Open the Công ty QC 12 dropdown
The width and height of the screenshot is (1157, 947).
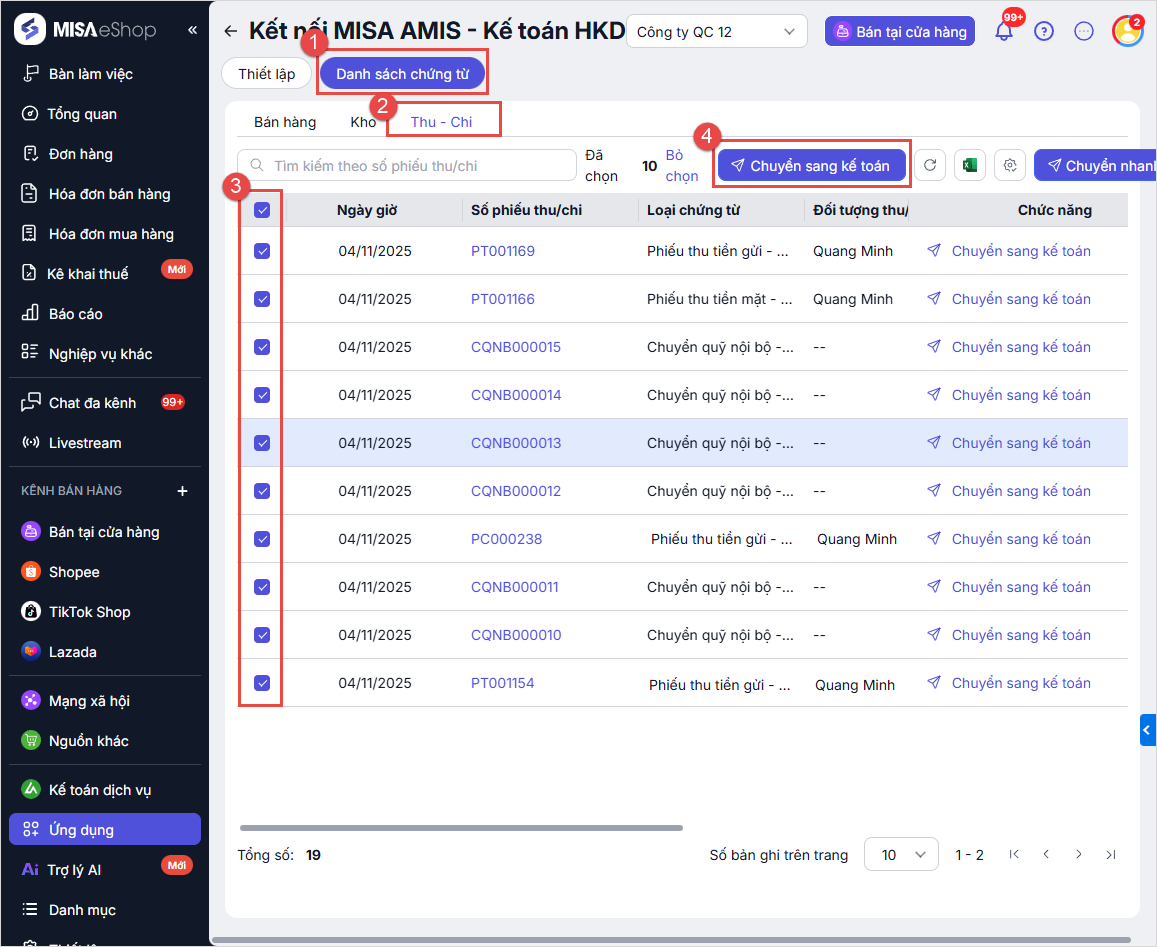coord(716,31)
